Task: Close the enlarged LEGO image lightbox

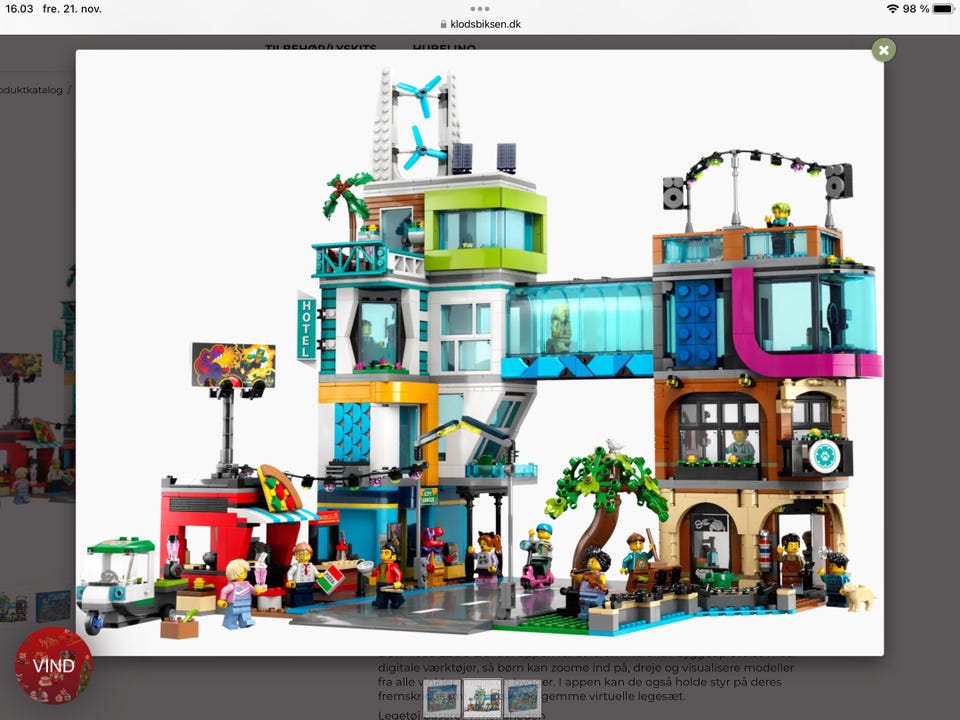Action: tap(883, 50)
